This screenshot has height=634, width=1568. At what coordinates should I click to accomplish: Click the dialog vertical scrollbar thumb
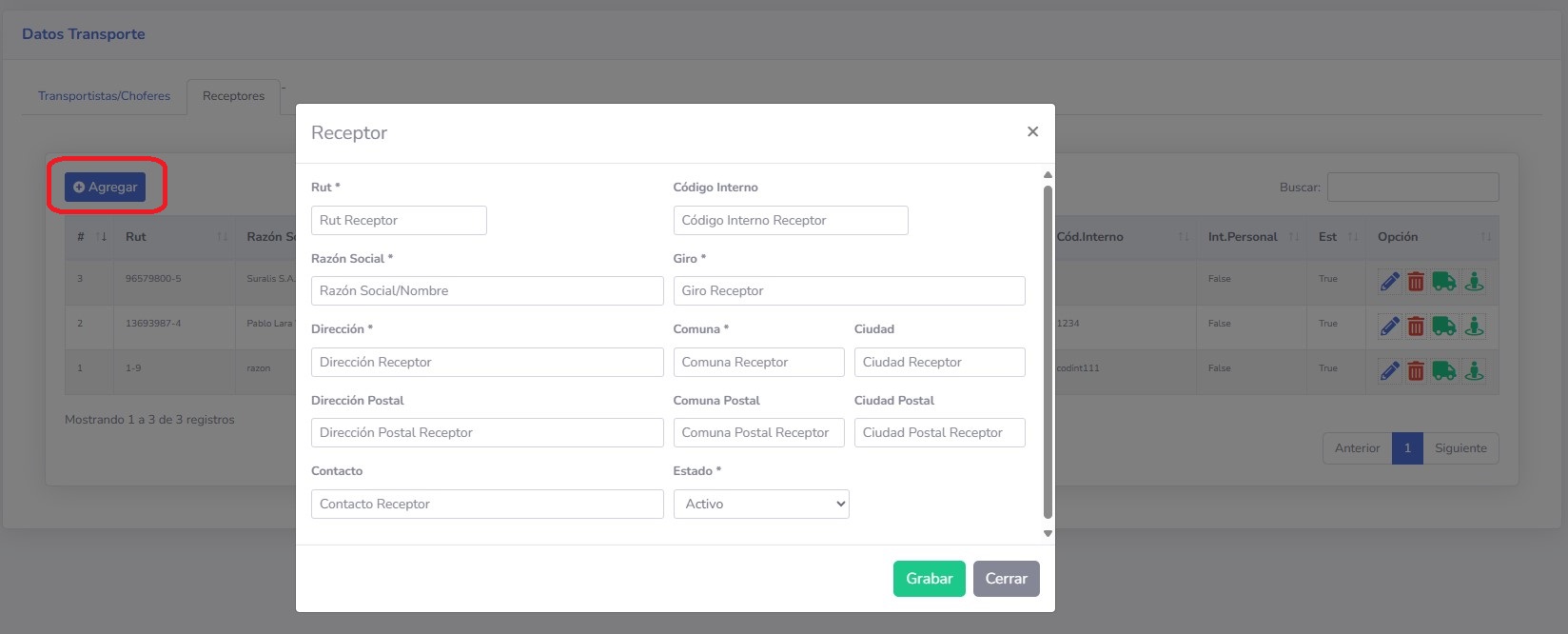(x=1048, y=352)
